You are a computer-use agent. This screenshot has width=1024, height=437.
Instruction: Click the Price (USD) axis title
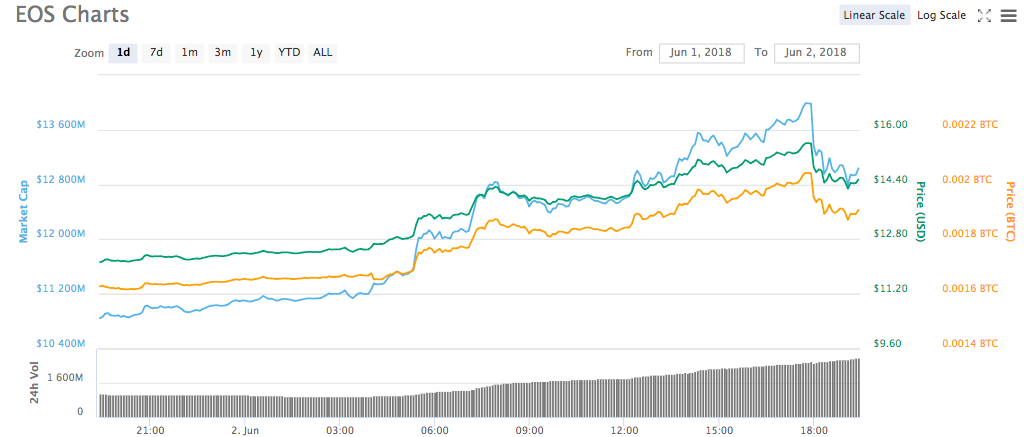pyautogui.click(x=920, y=212)
